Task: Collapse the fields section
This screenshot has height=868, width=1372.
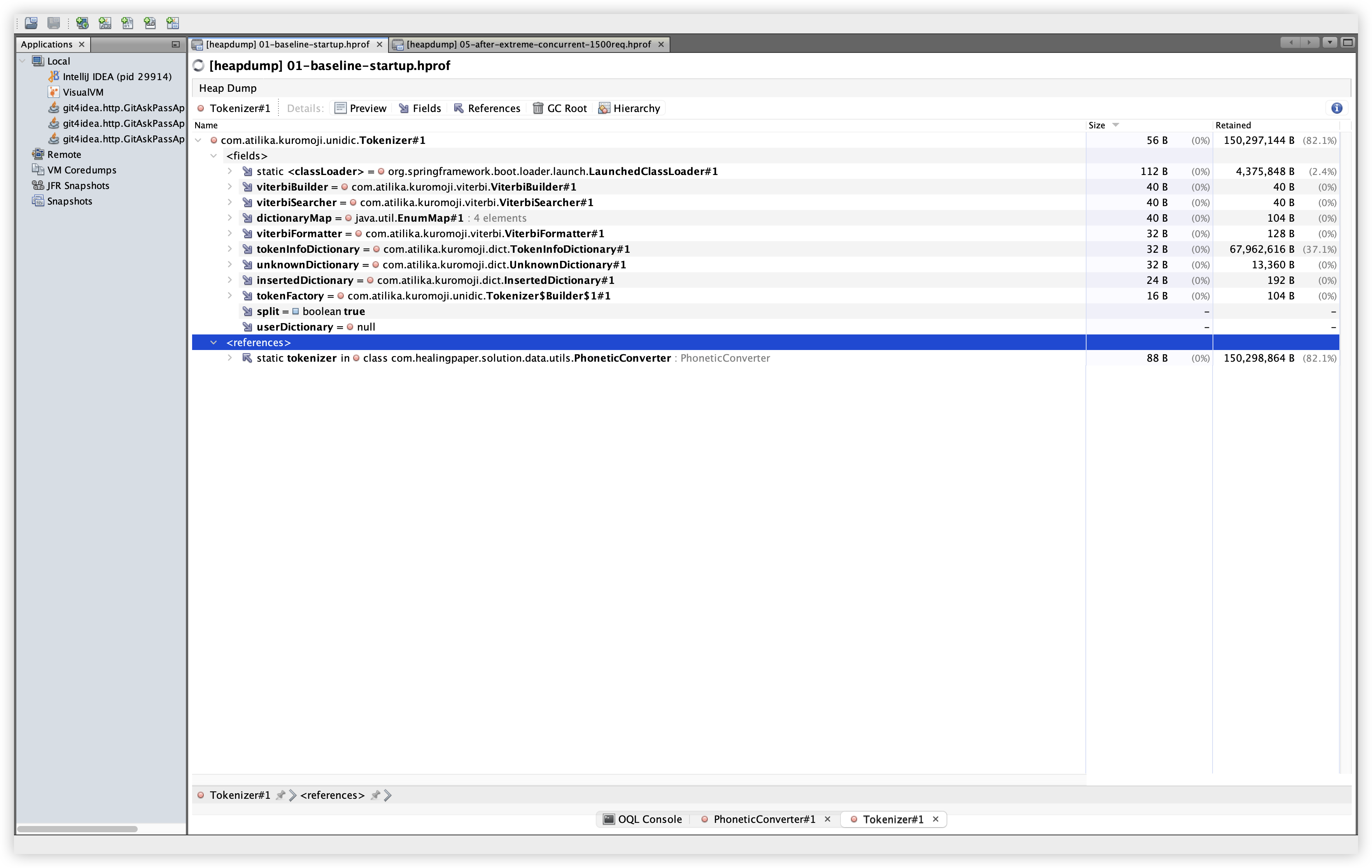Action: coord(213,155)
